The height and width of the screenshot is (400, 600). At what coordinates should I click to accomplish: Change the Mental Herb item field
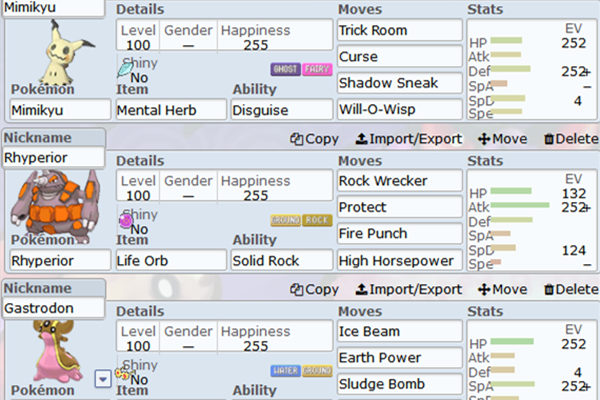[171, 110]
